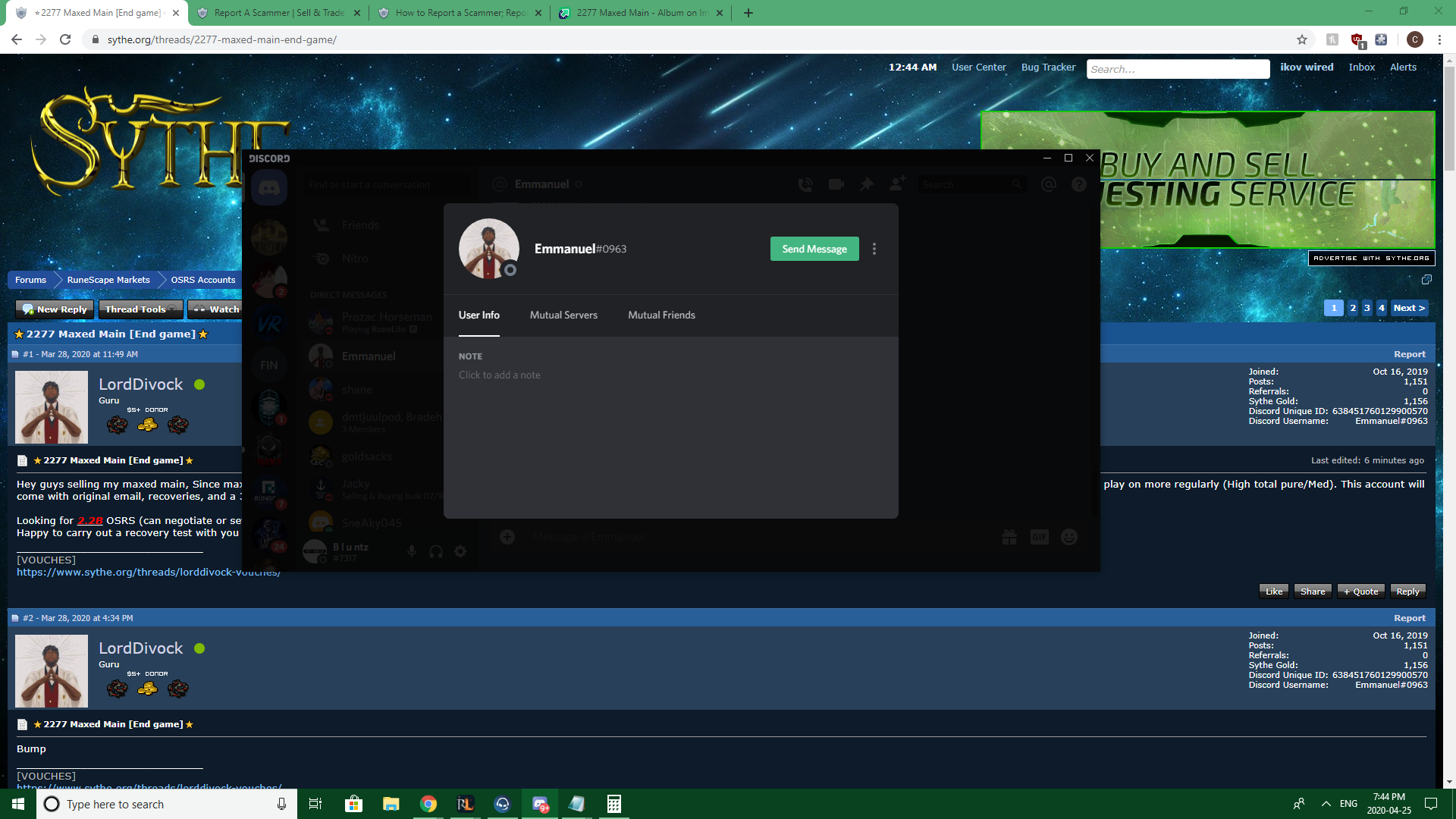The image size is (1456, 819).
Task: Open the Bug Tracker link
Action: (x=1048, y=67)
